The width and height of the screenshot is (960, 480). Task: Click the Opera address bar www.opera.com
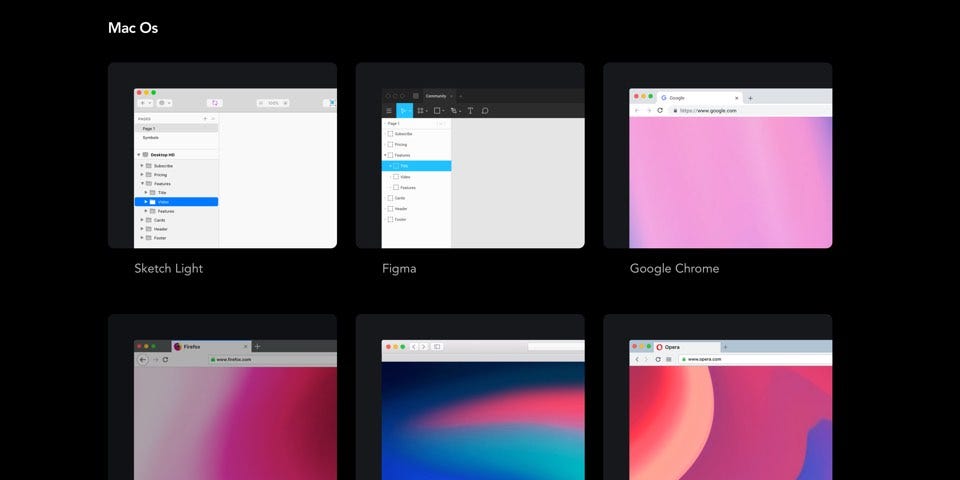click(756, 359)
